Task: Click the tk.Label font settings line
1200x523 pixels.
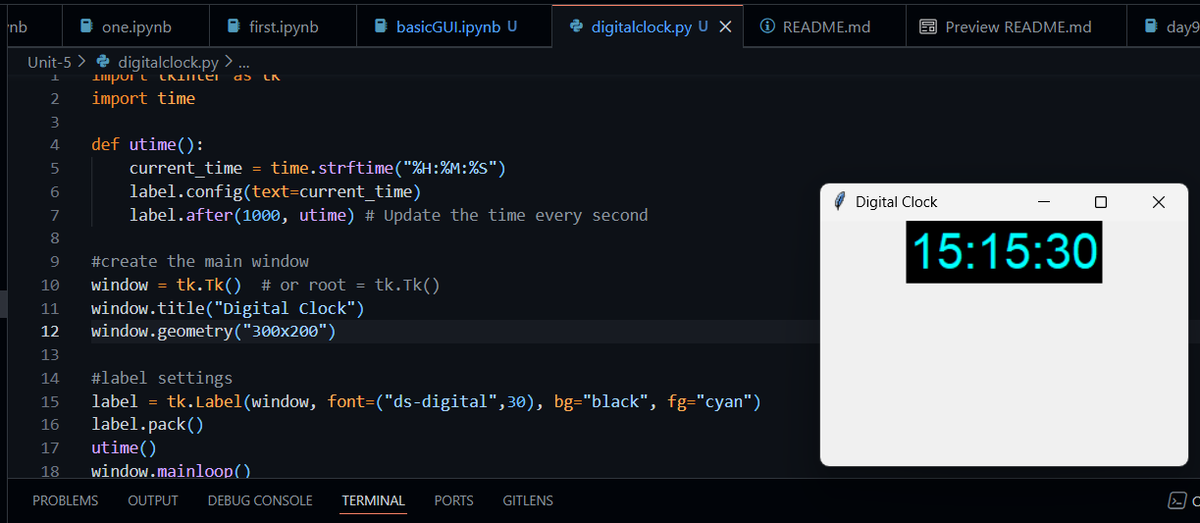Action: pyautogui.click(x=426, y=402)
